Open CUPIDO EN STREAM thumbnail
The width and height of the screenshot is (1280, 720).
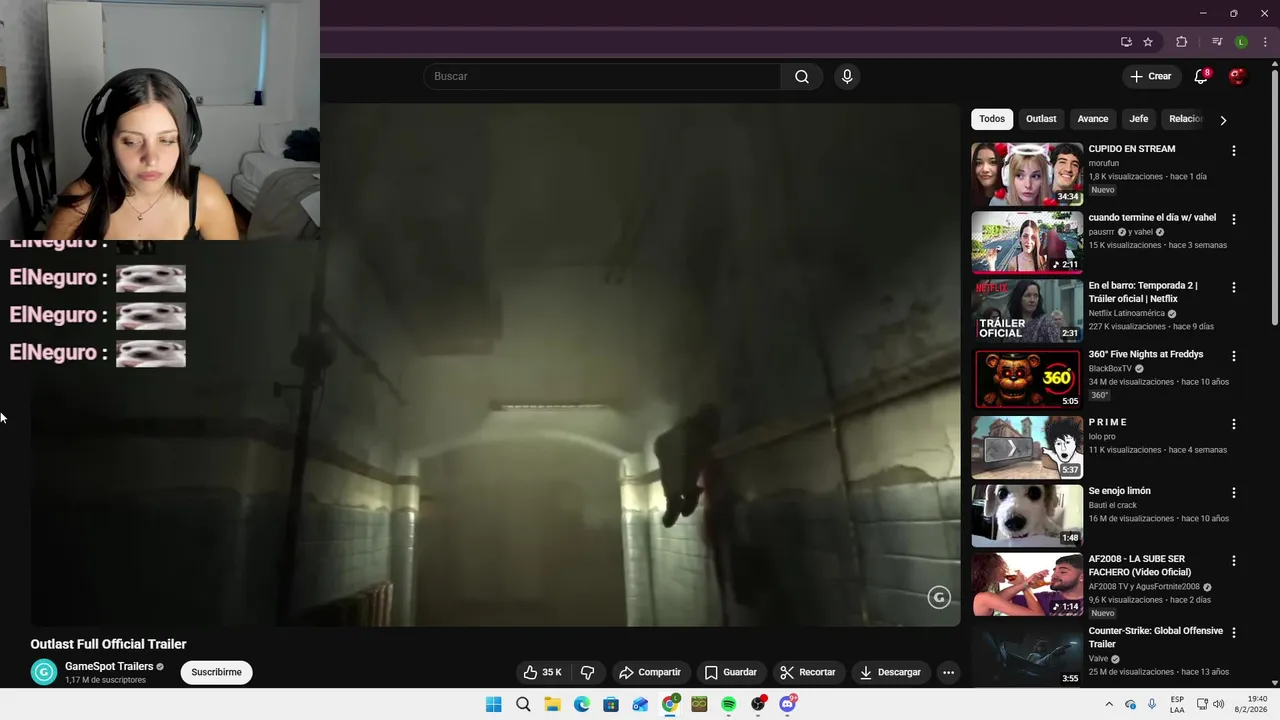[x=1027, y=174]
